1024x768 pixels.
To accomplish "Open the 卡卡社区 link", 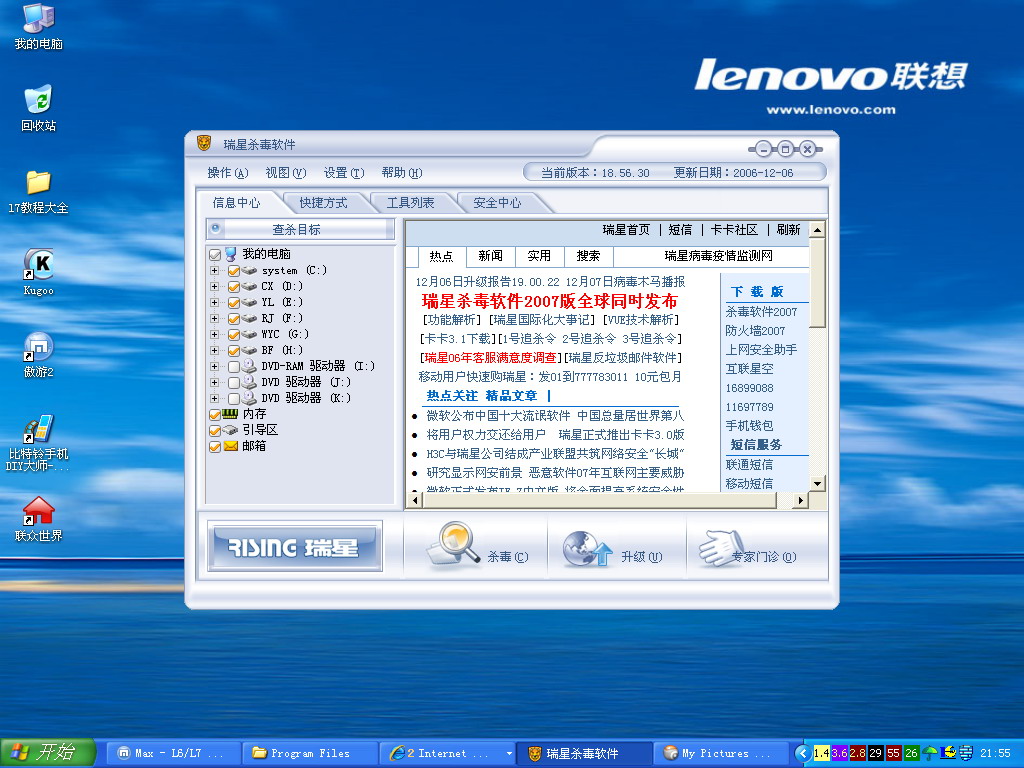I will pos(735,230).
